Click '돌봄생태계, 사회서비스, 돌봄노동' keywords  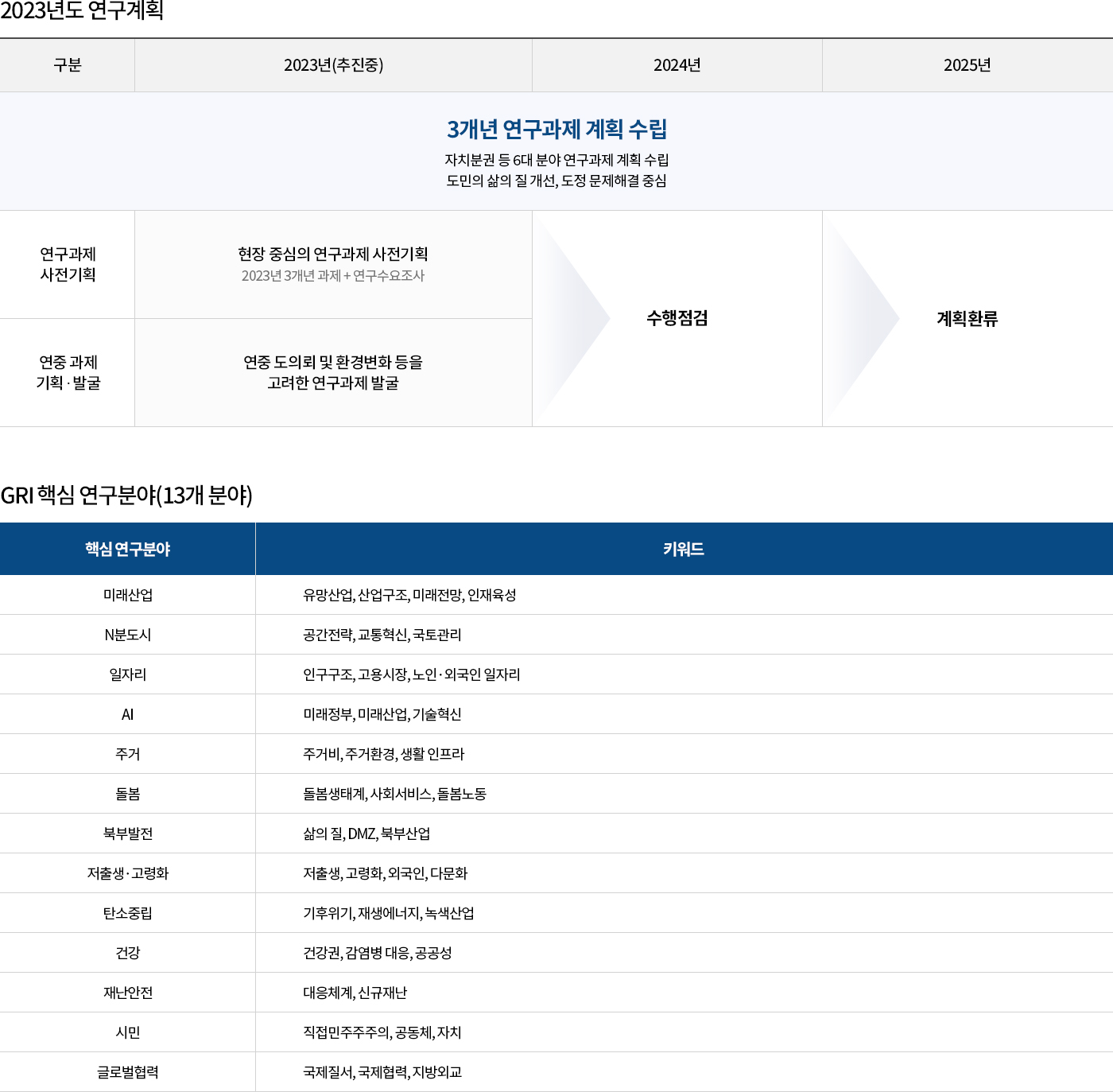(x=395, y=794)
